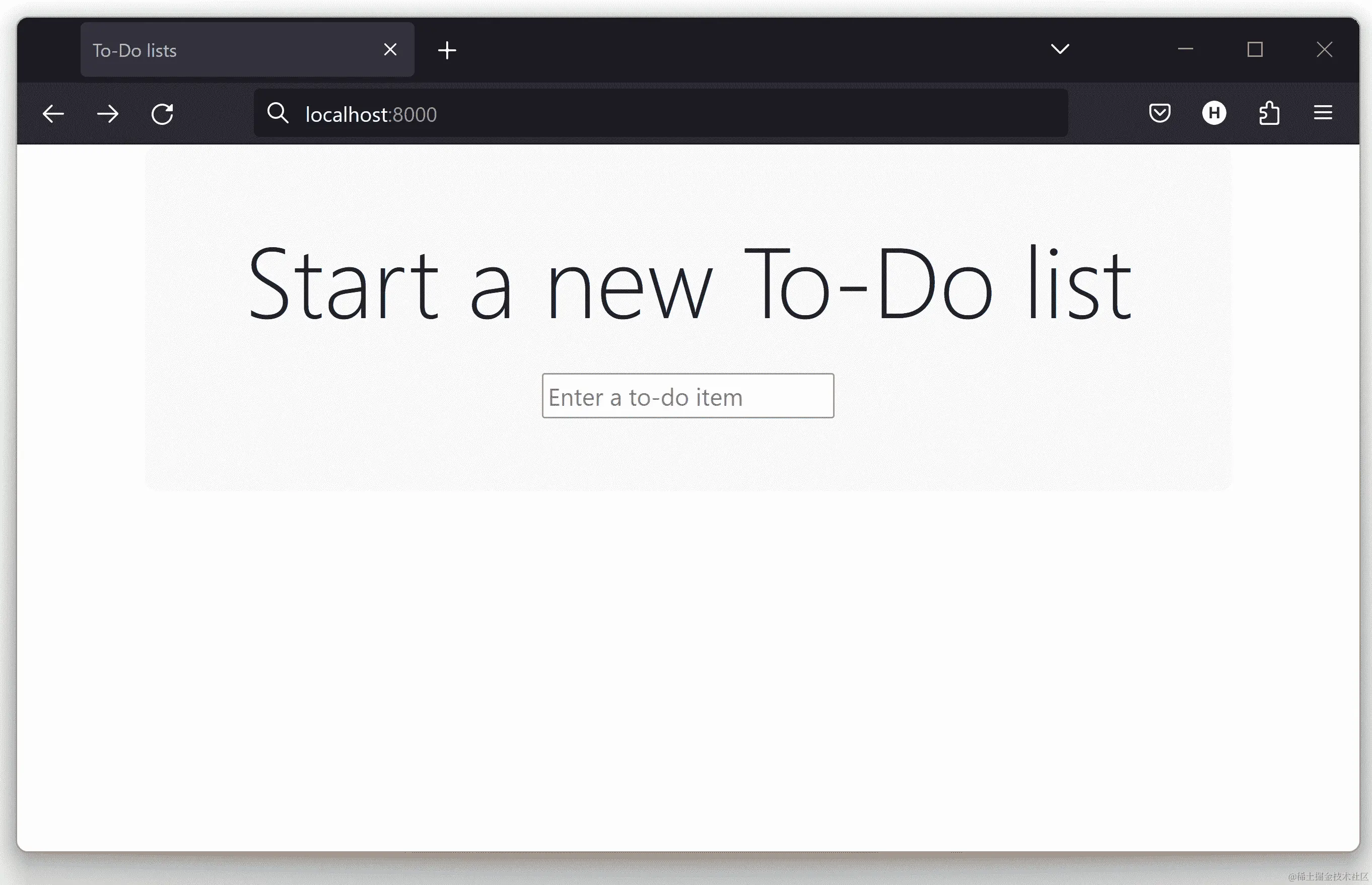Image resolution: width=1372 pixels, height=885 pixels.
Task: Open the Extensions puzzle-piece menu
Action: pyautogui.click(x=1269, y=113)
